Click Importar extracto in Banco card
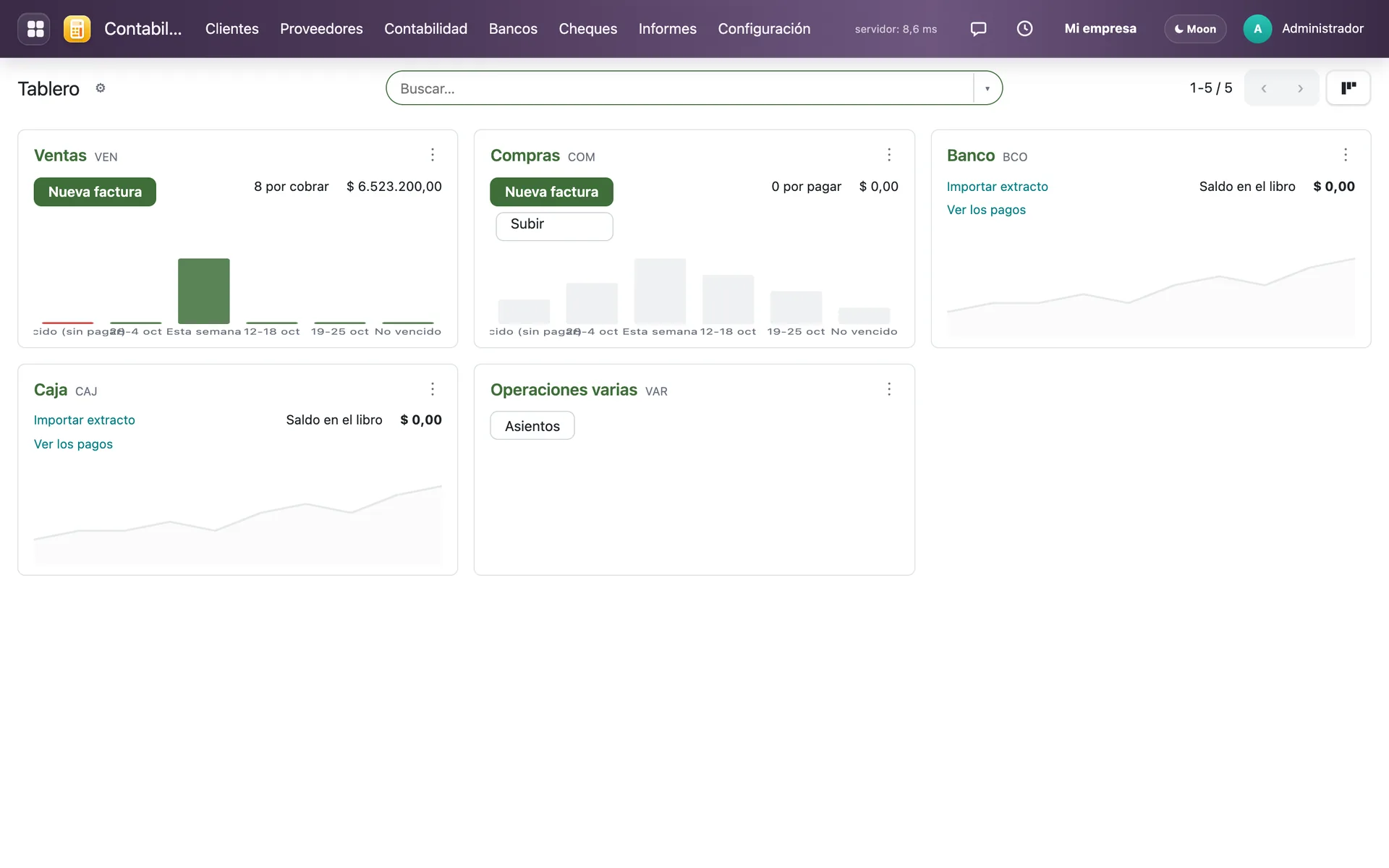This screenshot has width=1389, height=868. (997, 187)
